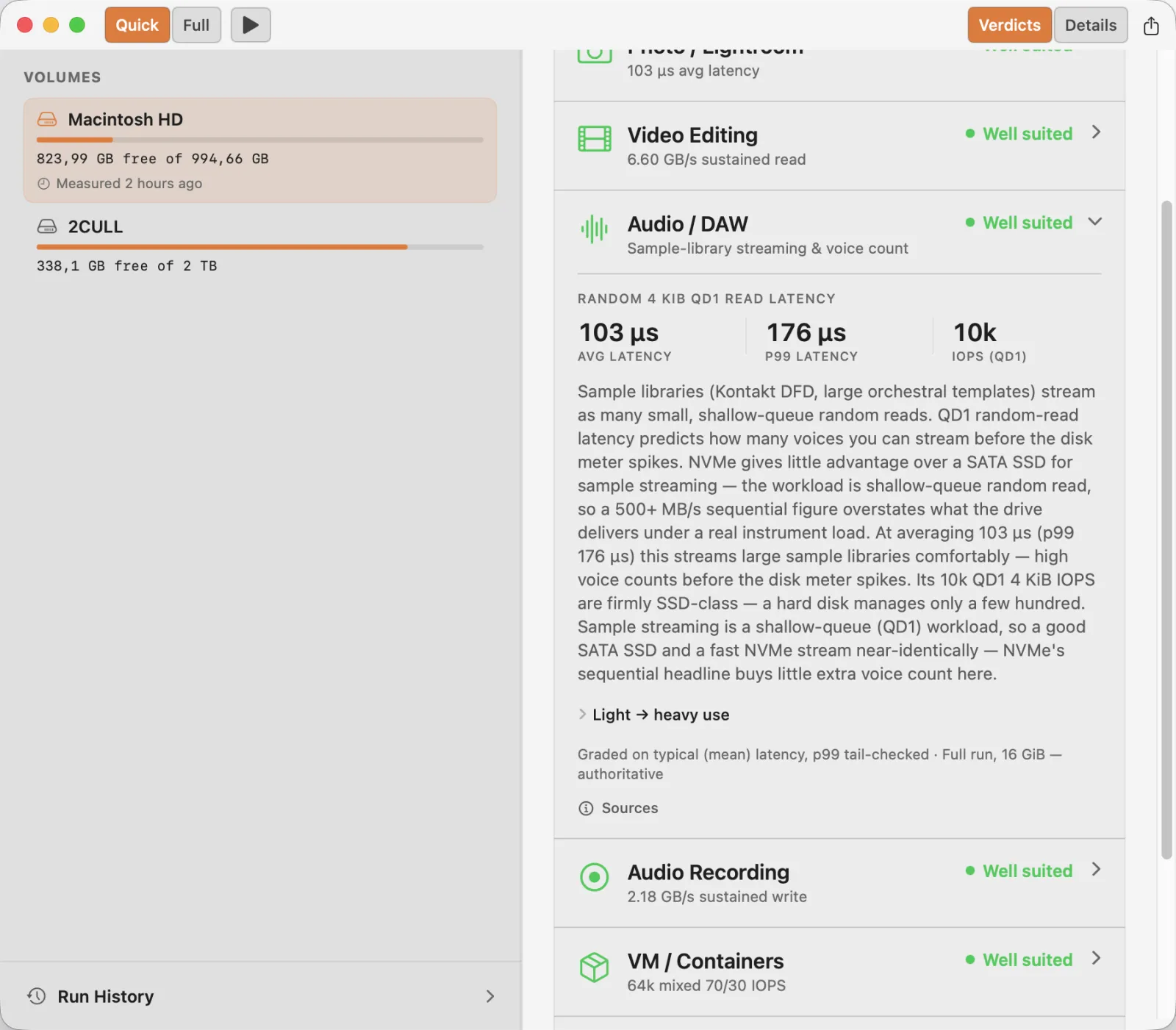
Task: Click the Macintosh HD drive icon
Action: 47,119
